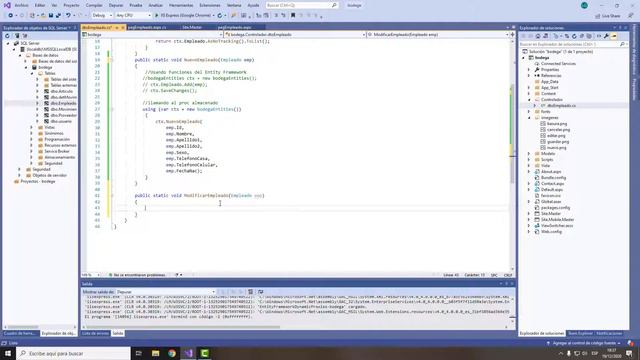Click the Windows taskbar search box
Viewport: 640px width, 360px height.
(73, 353)
